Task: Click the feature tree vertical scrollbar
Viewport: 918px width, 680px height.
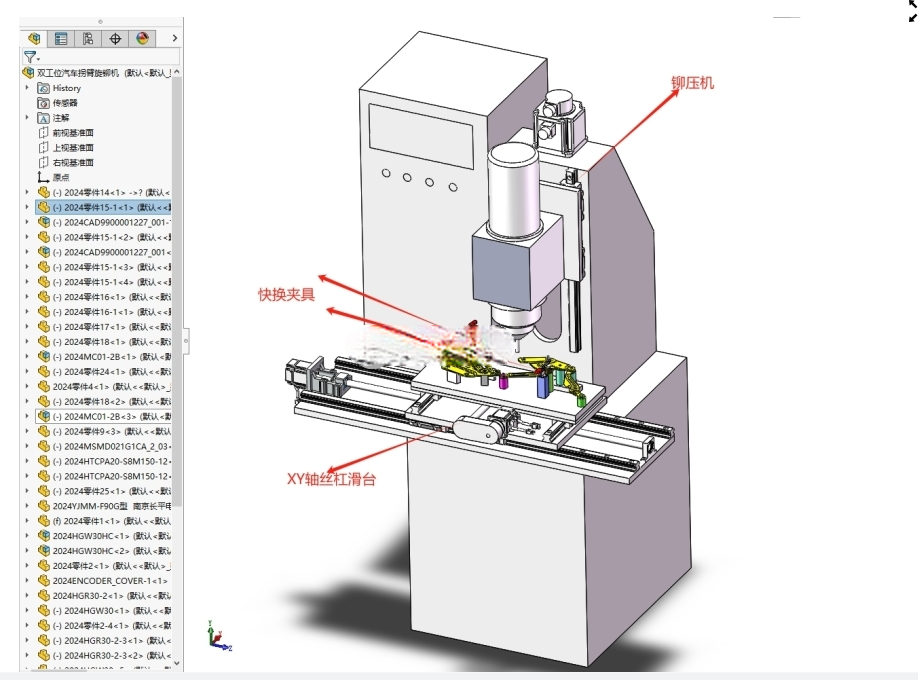Action: (x=177, y=293)
